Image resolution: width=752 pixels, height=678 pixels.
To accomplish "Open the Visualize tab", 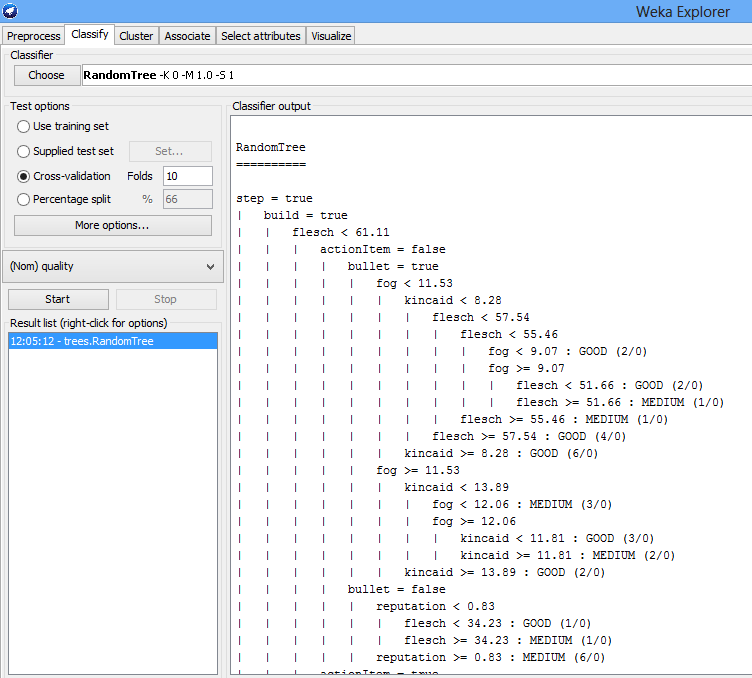I will pos(331,36).
